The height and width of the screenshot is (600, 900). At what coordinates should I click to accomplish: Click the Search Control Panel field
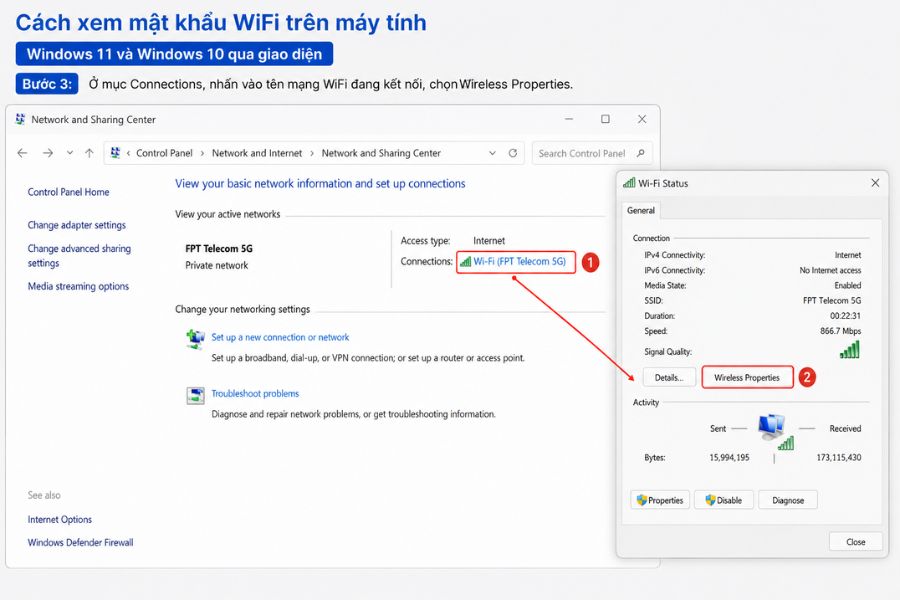(x=592, y=153)
